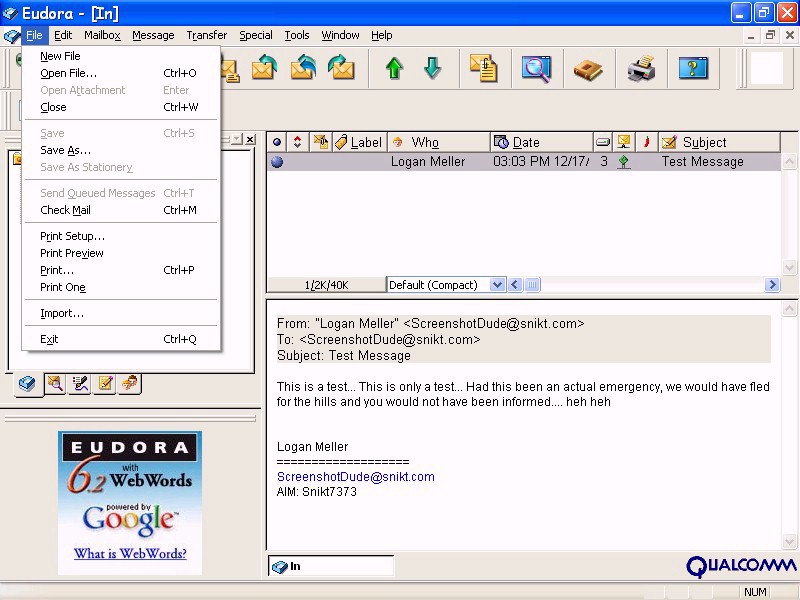
Task: Sort by the Size column icon
Action: (x=603, y=142)
